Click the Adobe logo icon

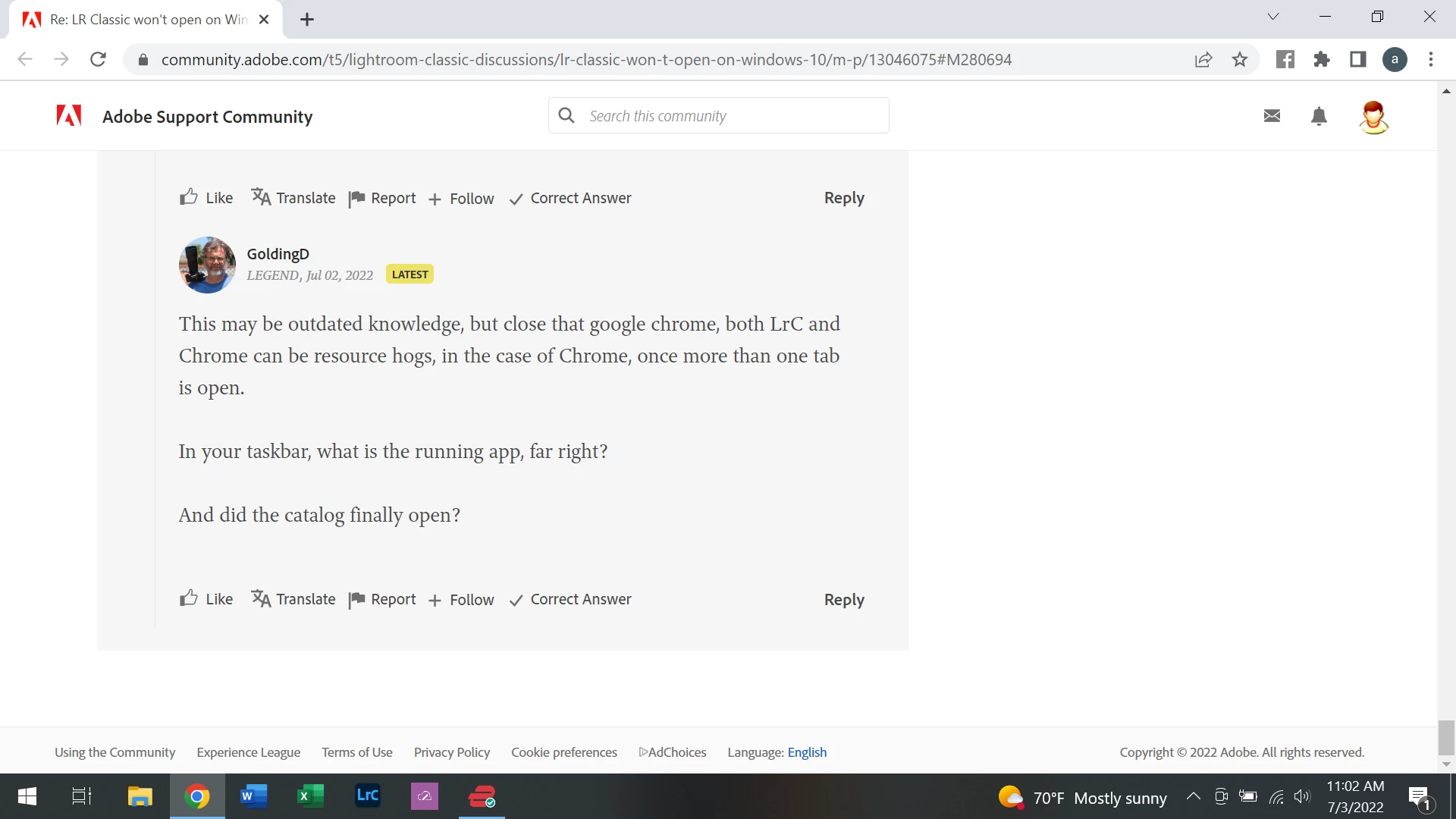(69, 116)
